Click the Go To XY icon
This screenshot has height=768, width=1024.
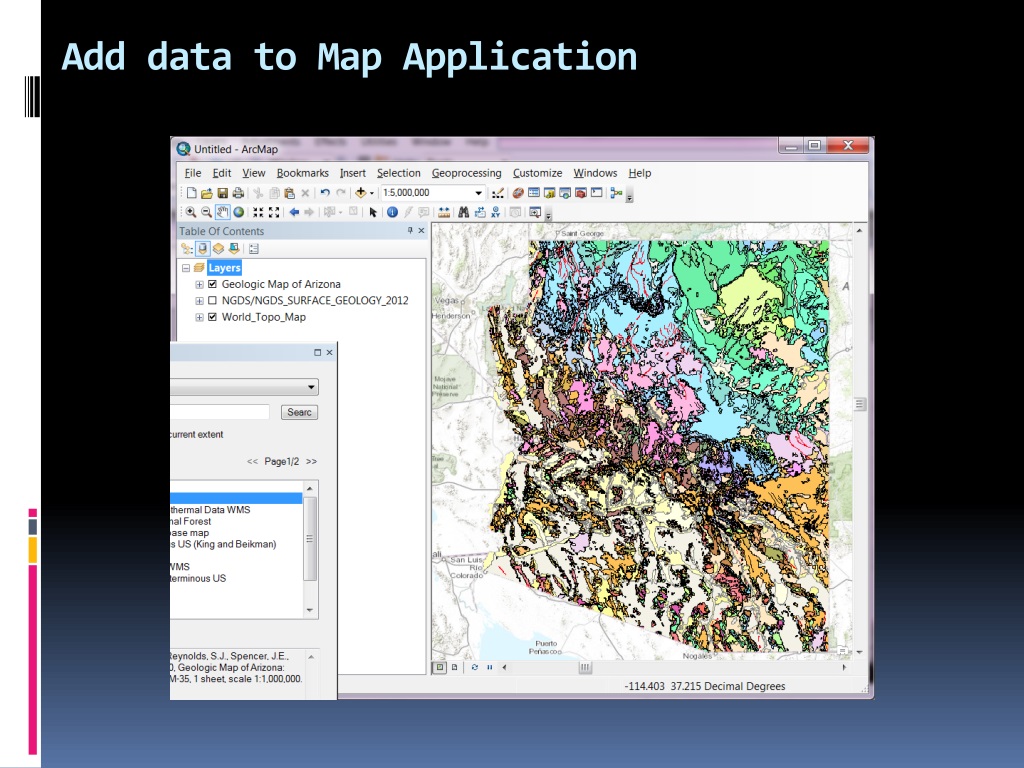point(496,212)
